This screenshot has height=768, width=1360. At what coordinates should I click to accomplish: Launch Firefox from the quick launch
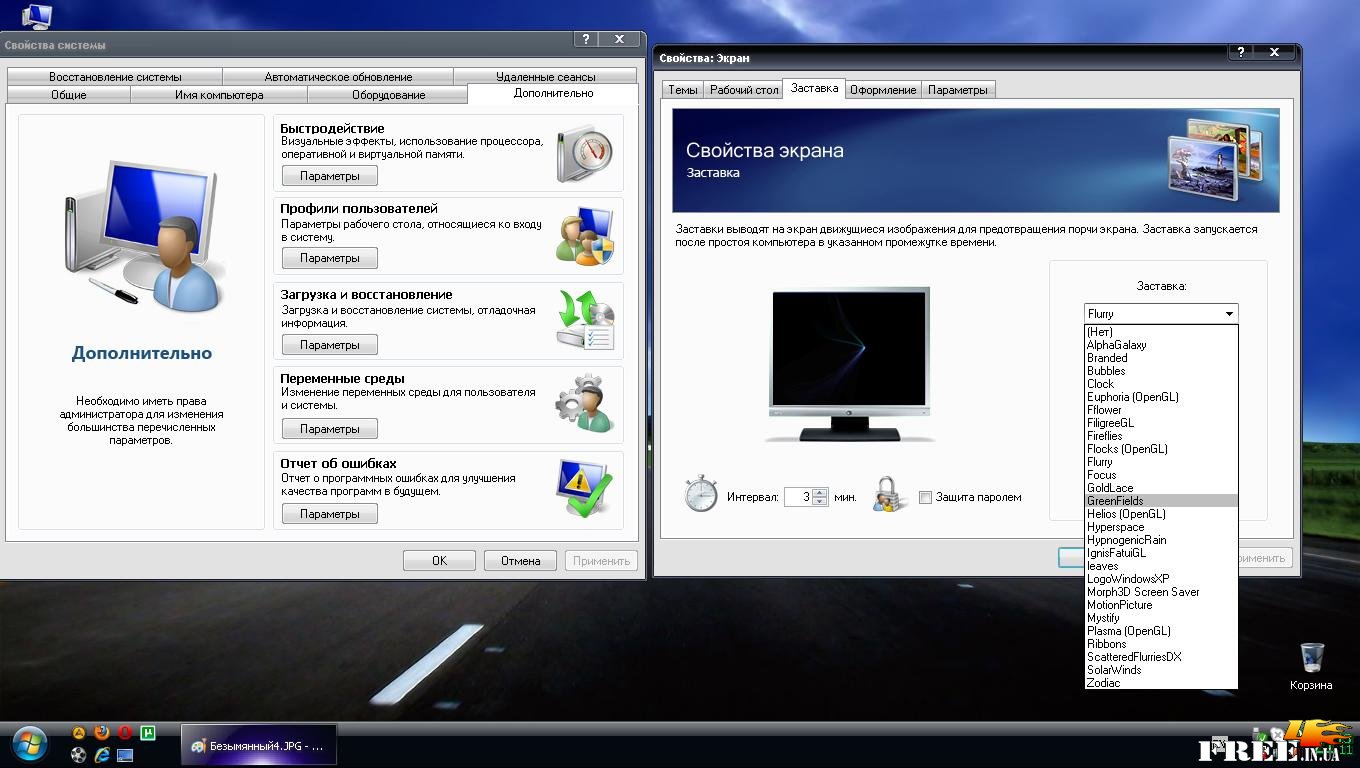[x=102, y=733]
